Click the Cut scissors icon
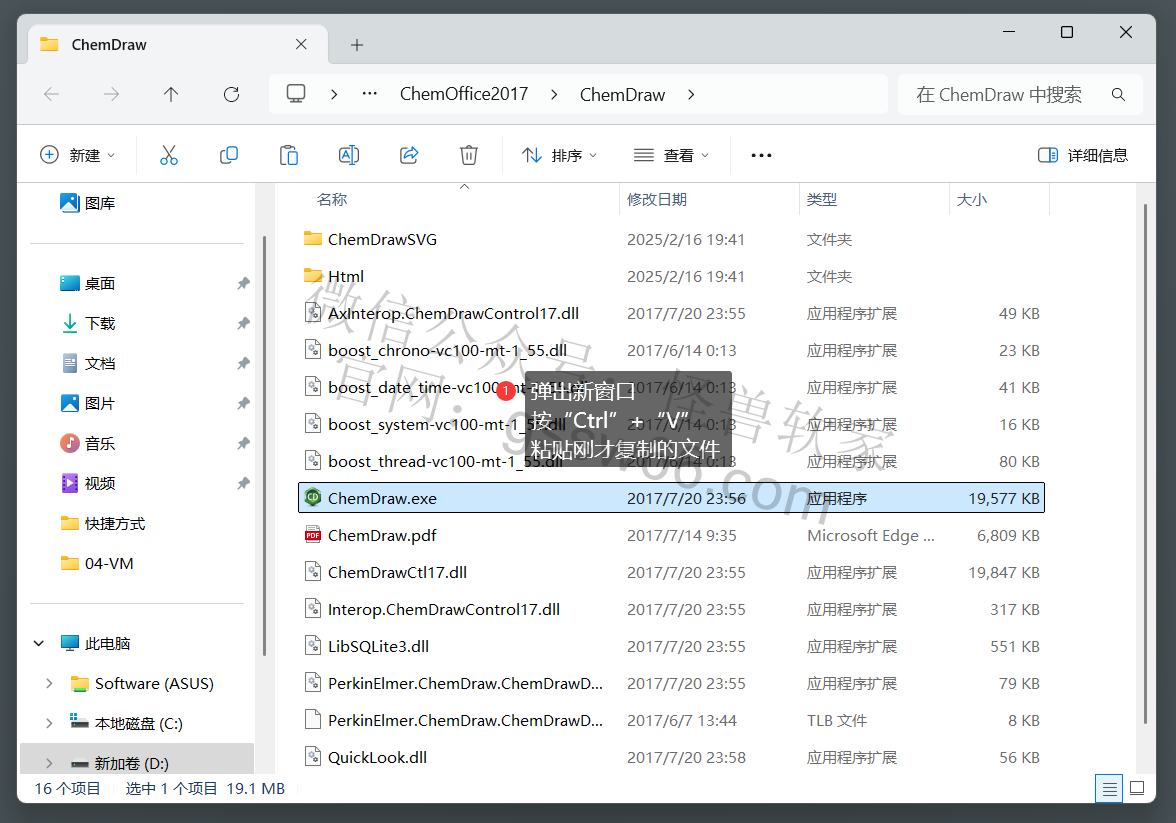 coord(169,155)
